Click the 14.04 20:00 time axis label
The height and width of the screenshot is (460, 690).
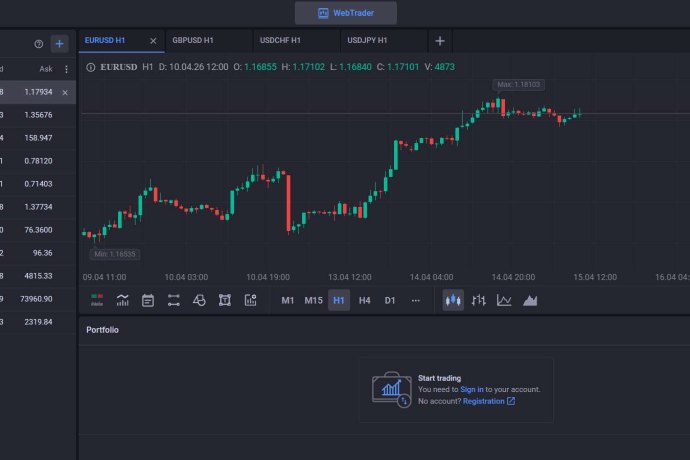pos(513,277)
